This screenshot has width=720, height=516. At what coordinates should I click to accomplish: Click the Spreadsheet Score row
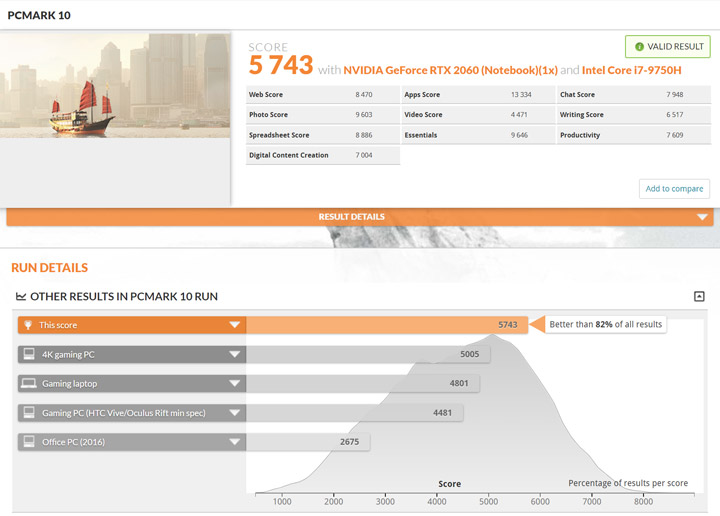click(323, 135)
